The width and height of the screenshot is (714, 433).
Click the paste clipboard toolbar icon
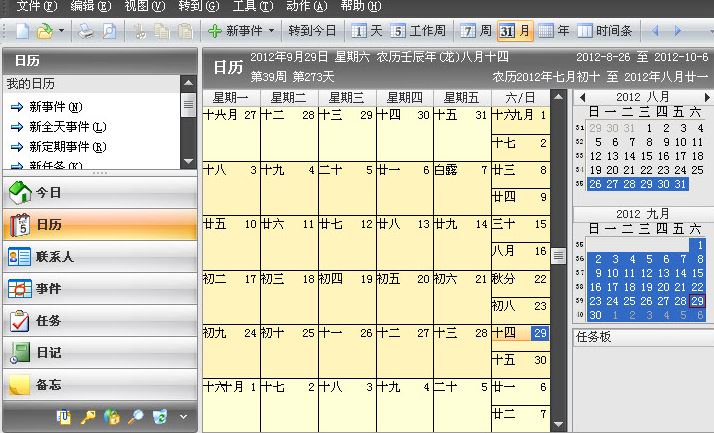(x=185, y=31)
